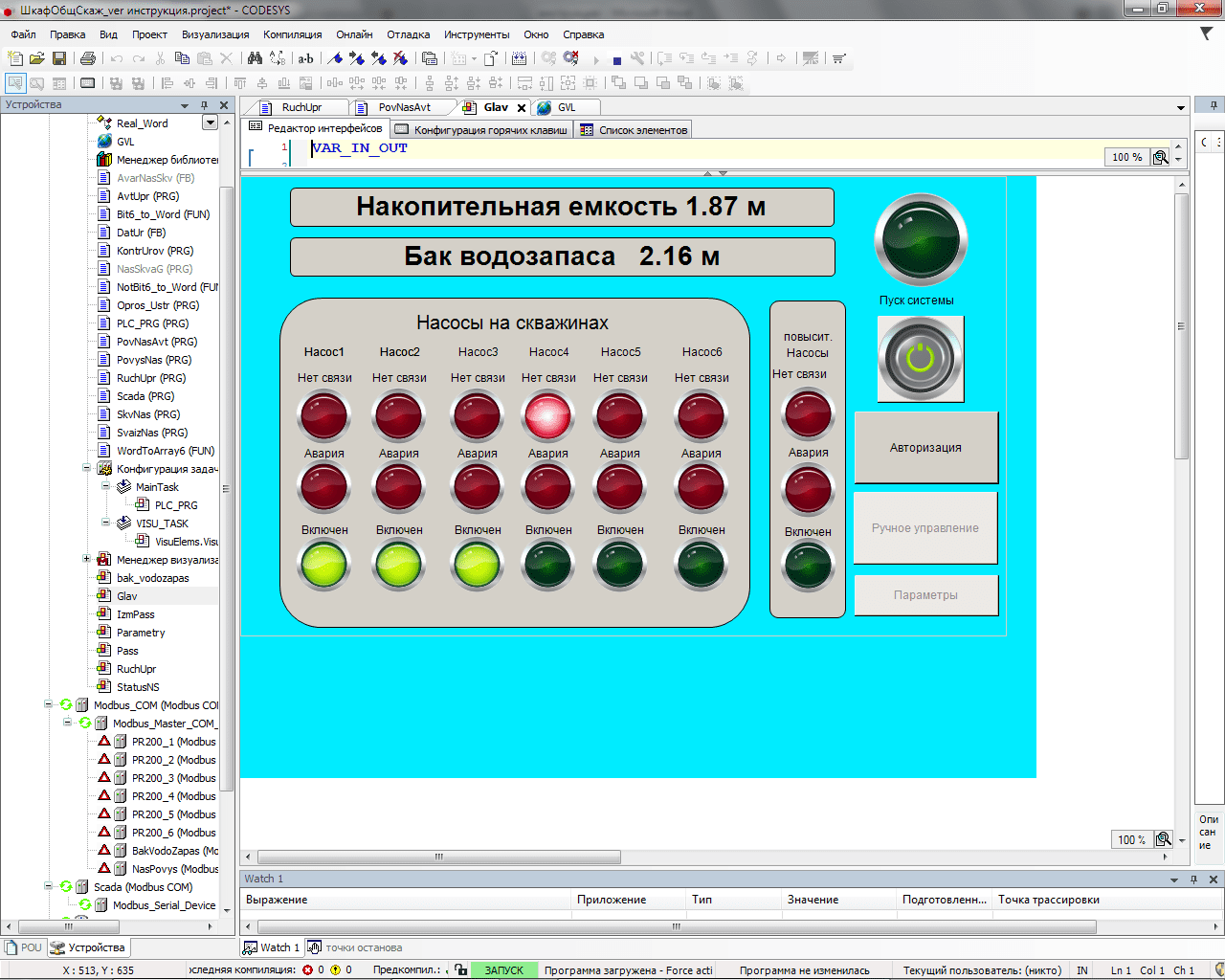Toggle the green power switch button
Screen dimensions: 1225x980
coord(920,359)
